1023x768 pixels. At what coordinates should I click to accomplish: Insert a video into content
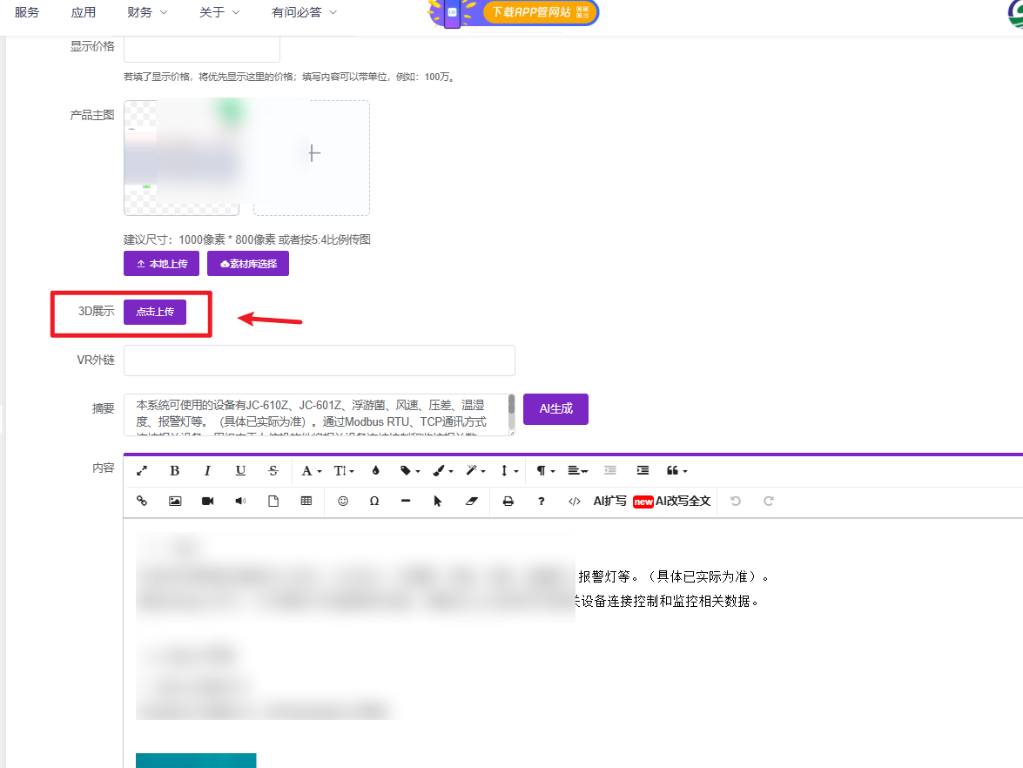point(207,501)
